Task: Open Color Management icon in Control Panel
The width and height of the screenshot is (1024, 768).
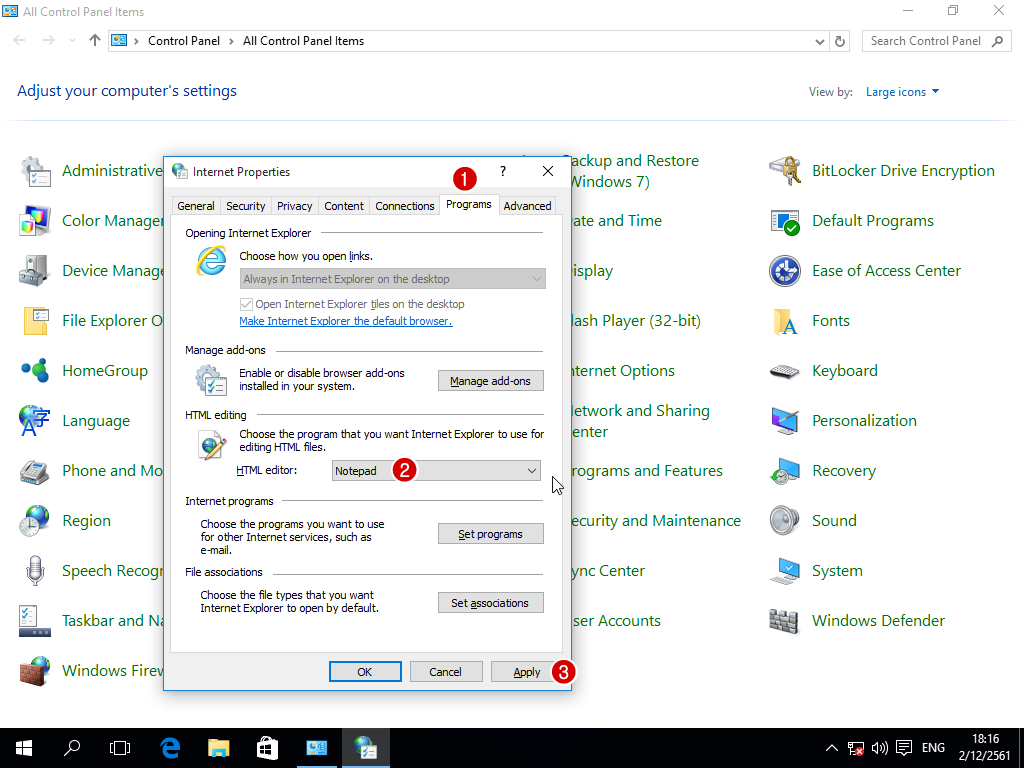Action: tap(35, 221)
